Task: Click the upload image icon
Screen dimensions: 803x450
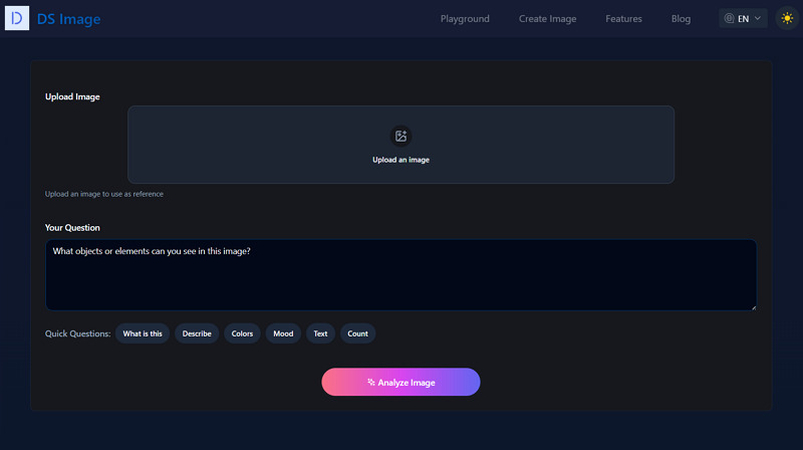Action: point(401,136)
